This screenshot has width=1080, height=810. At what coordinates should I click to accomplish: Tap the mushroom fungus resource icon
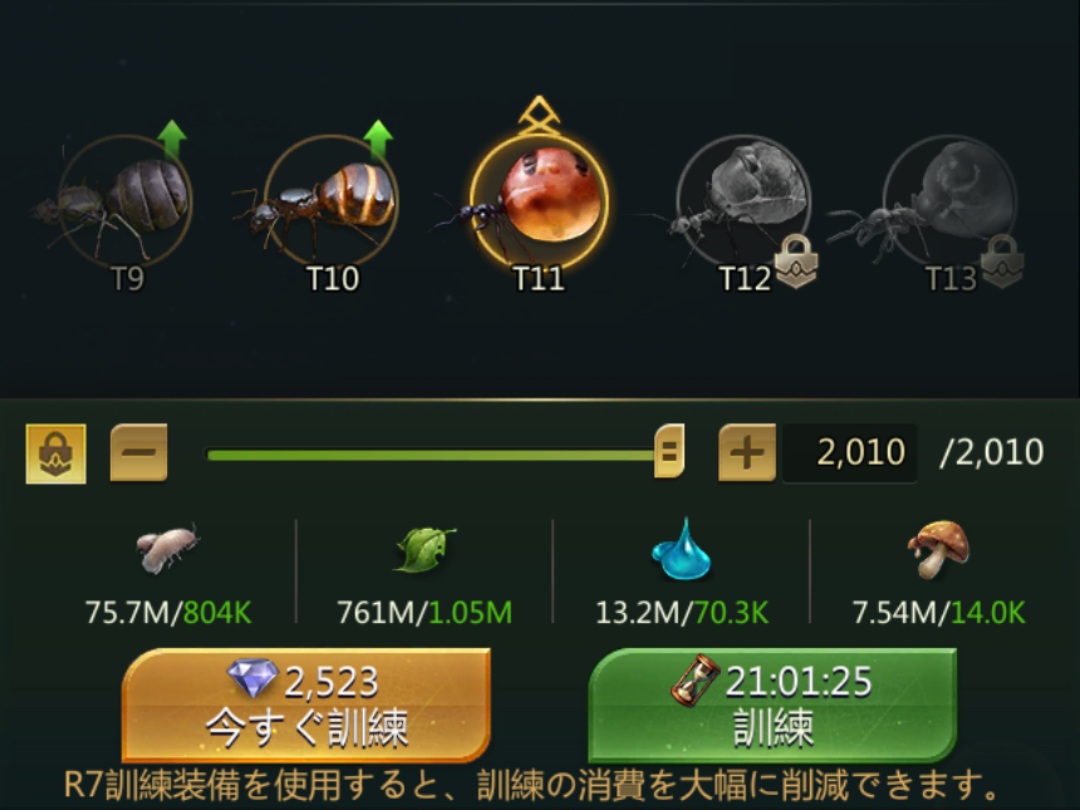point(938,549)
